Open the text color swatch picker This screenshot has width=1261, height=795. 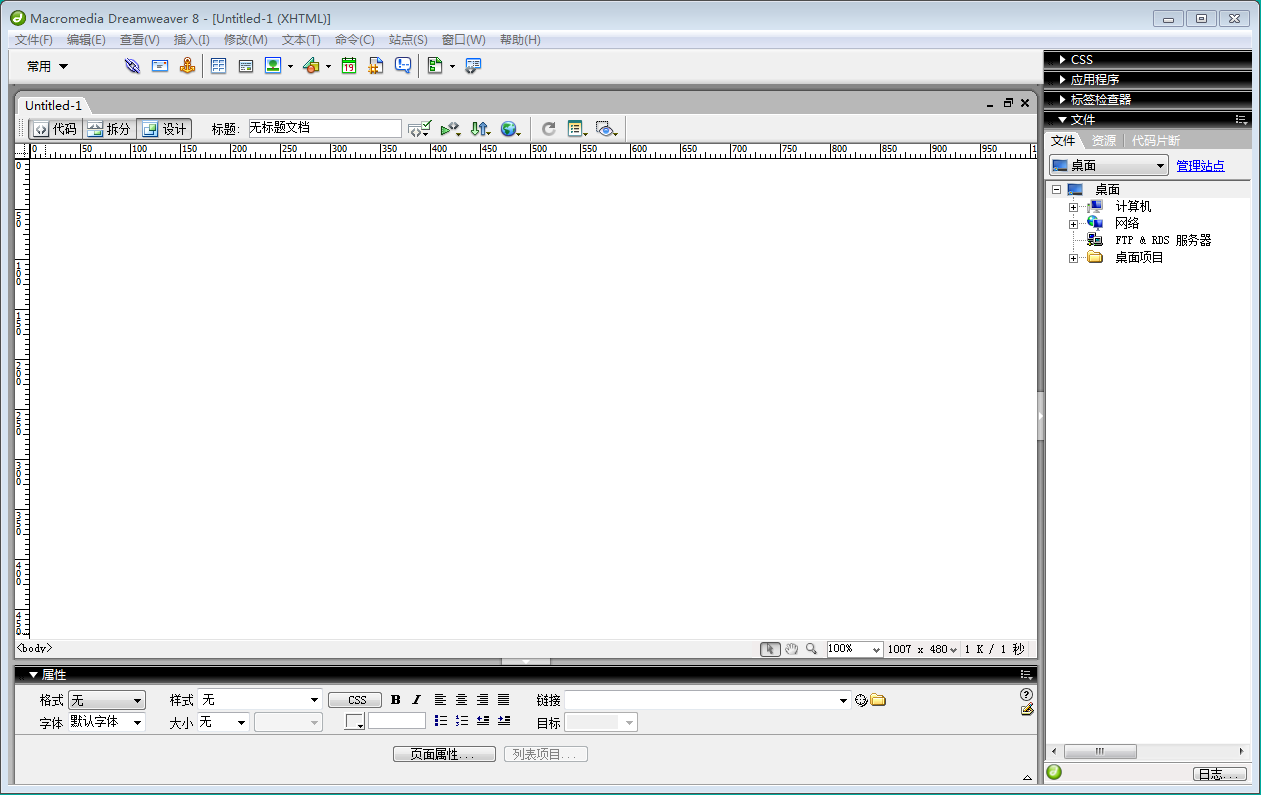point(355,722)
